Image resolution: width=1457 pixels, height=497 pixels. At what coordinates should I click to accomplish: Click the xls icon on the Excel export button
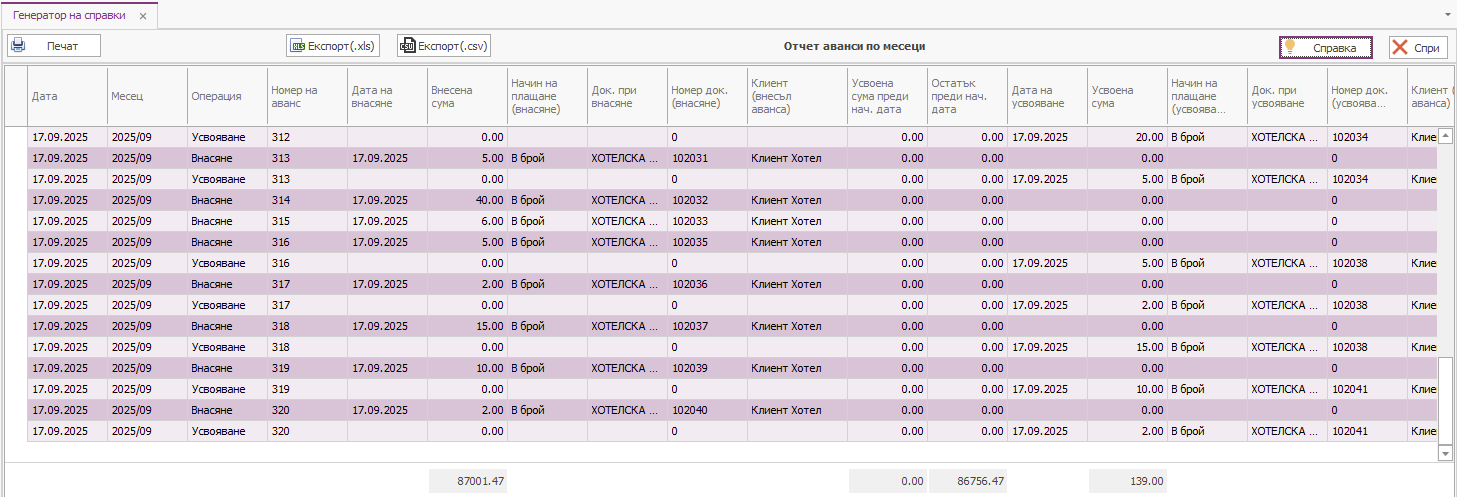[297, 46]
